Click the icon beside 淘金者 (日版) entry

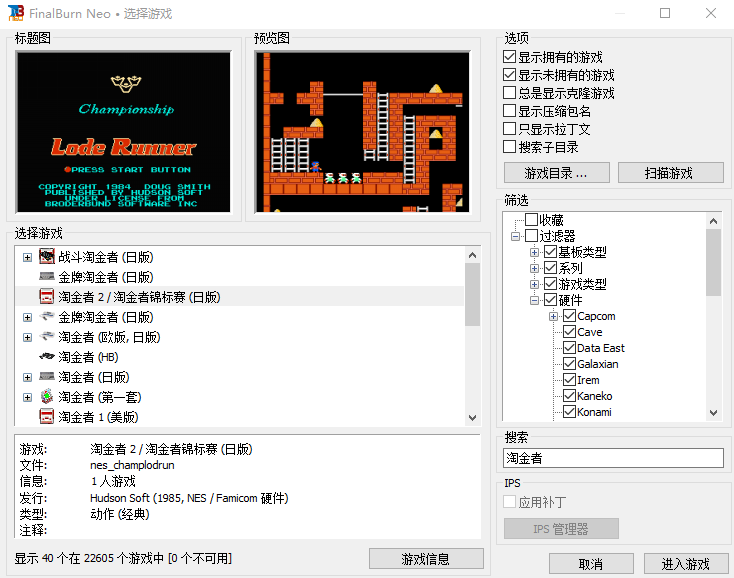[46, 377]
